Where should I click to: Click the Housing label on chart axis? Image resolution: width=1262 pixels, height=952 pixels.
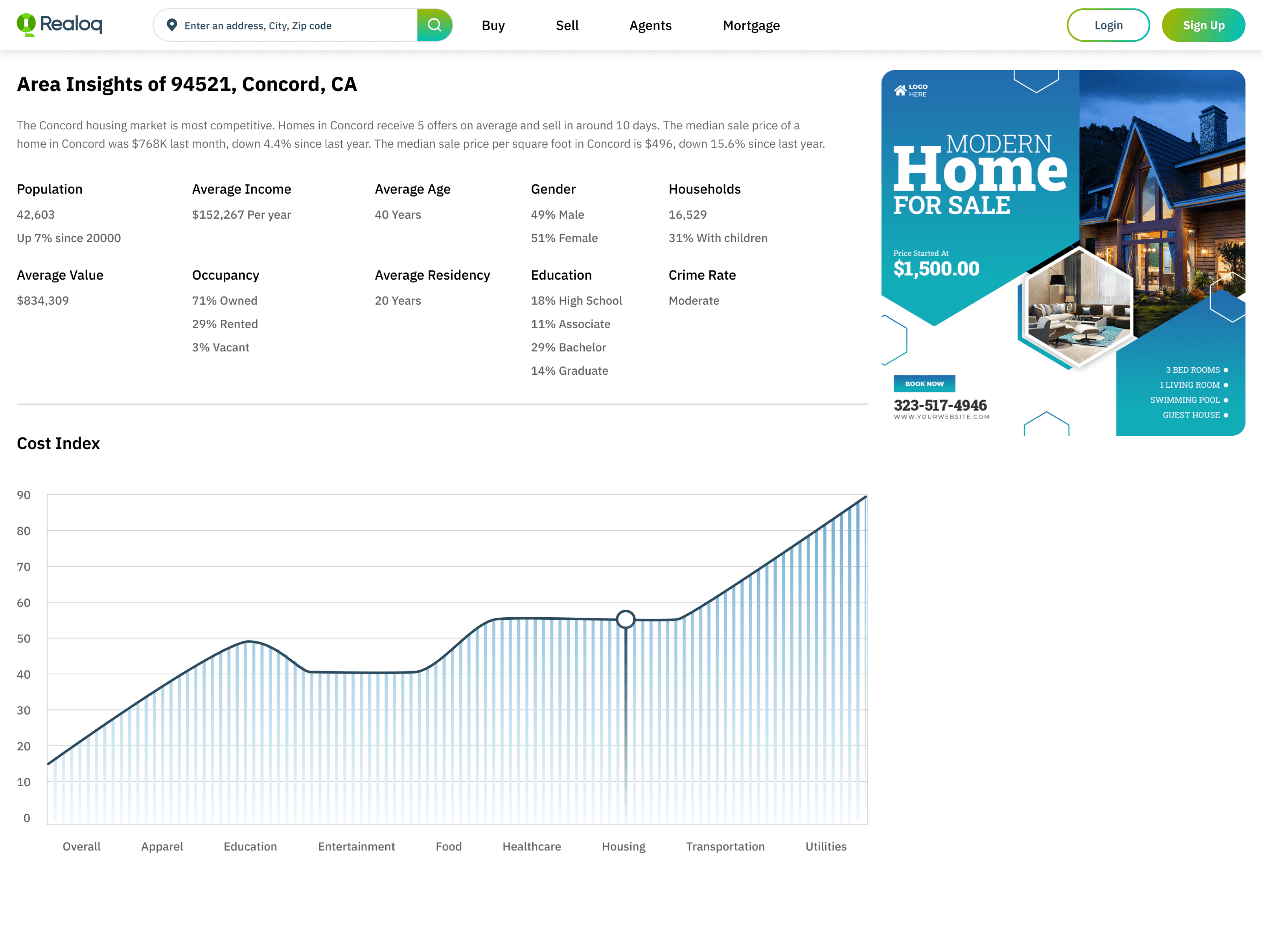[623, 846]
